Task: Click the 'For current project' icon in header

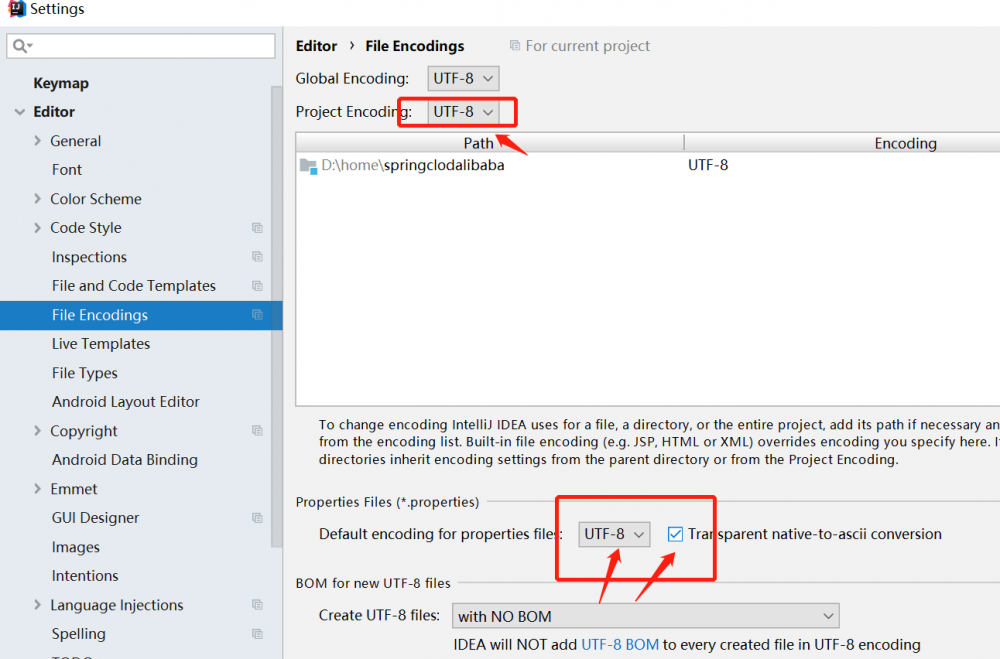Action: [x=515, y=45]
